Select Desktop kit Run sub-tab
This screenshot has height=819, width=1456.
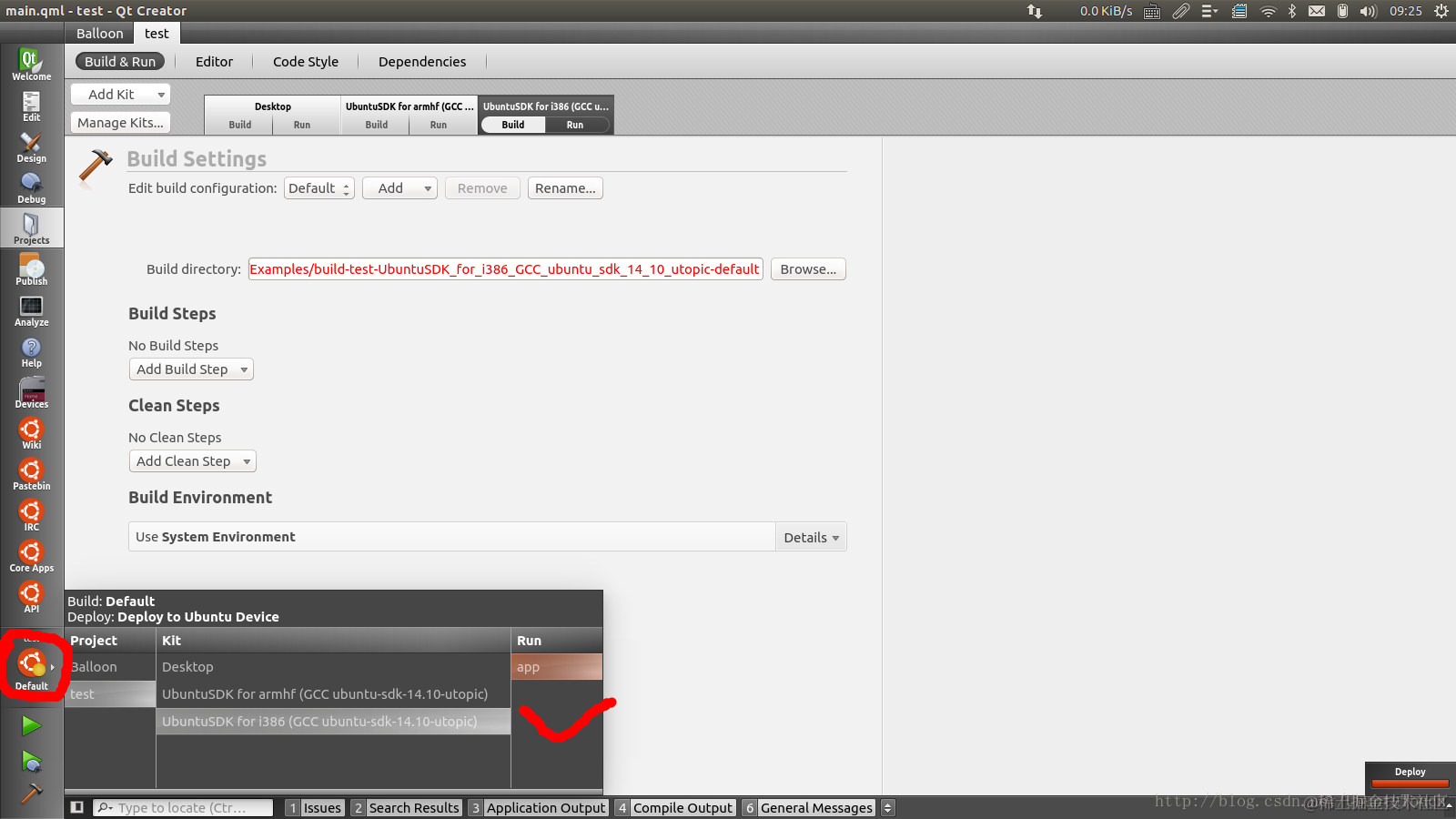[x=302, y=125]
